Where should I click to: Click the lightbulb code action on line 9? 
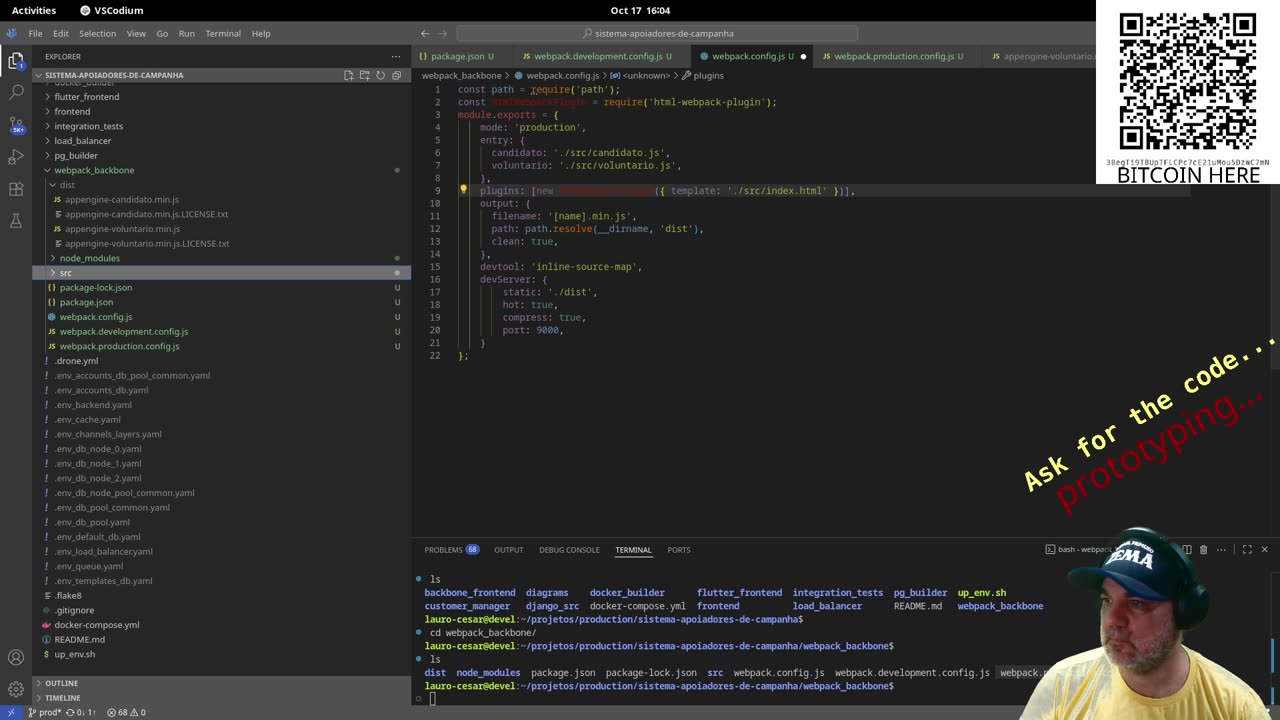463,190
